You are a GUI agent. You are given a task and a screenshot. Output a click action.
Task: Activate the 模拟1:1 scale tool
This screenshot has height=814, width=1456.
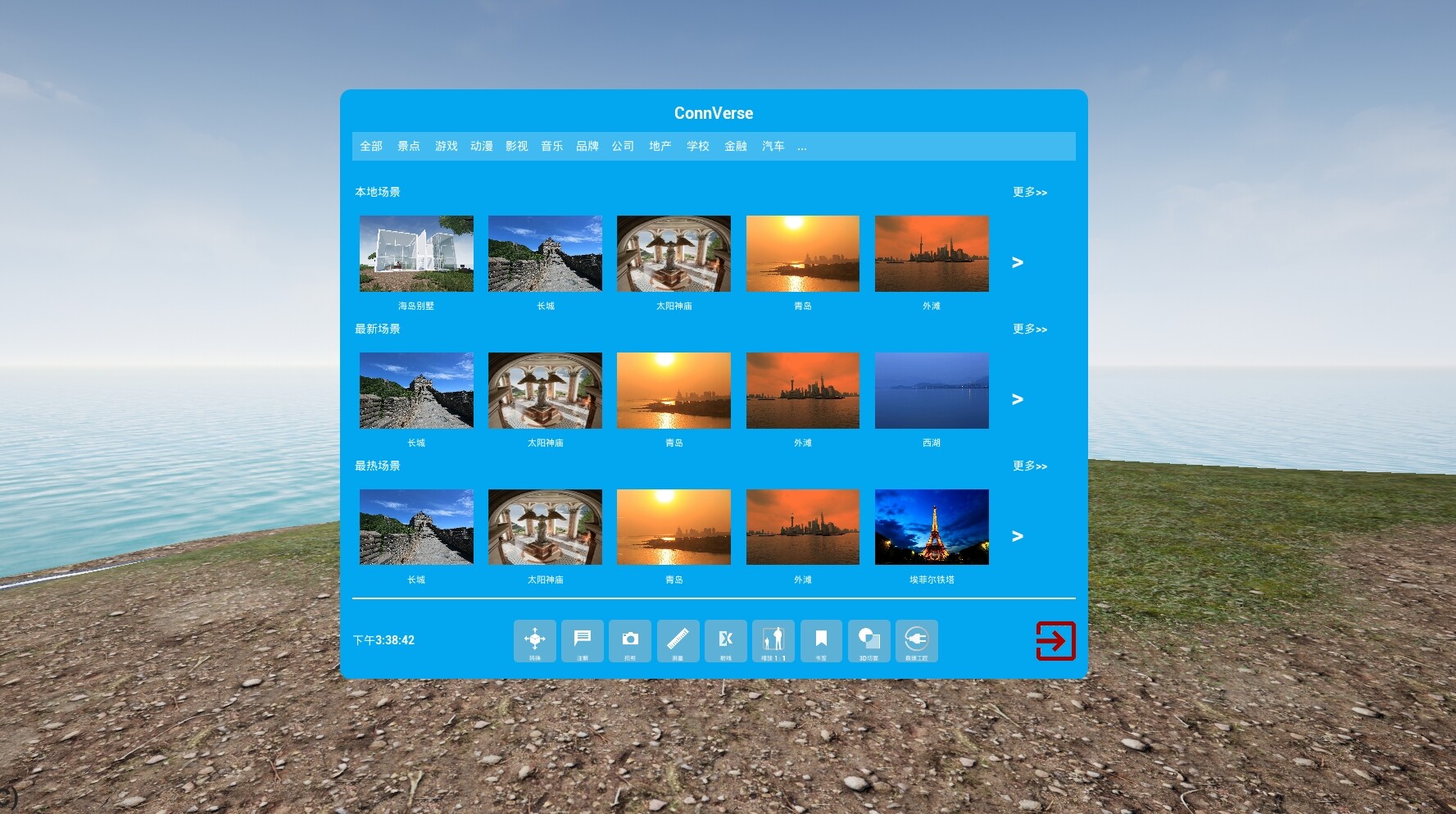pos(773,641)
